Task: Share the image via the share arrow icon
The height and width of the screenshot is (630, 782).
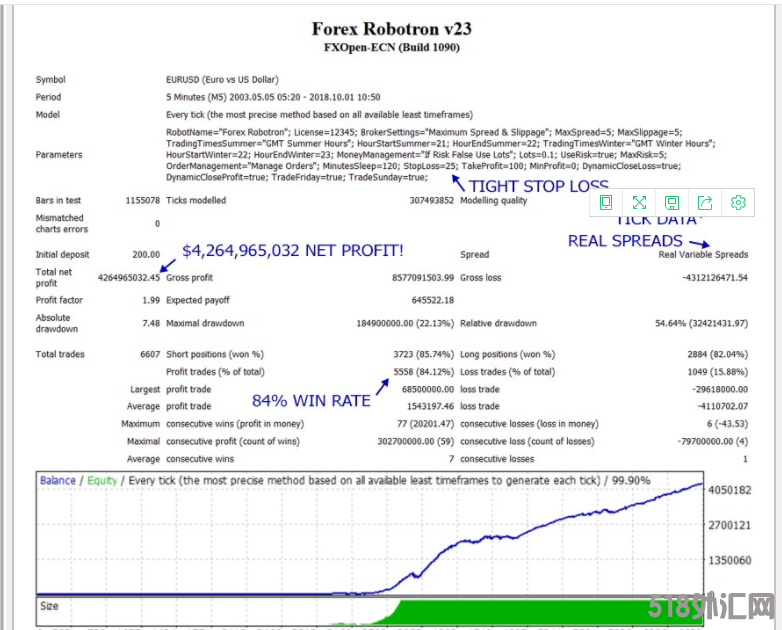Action: 705,203
